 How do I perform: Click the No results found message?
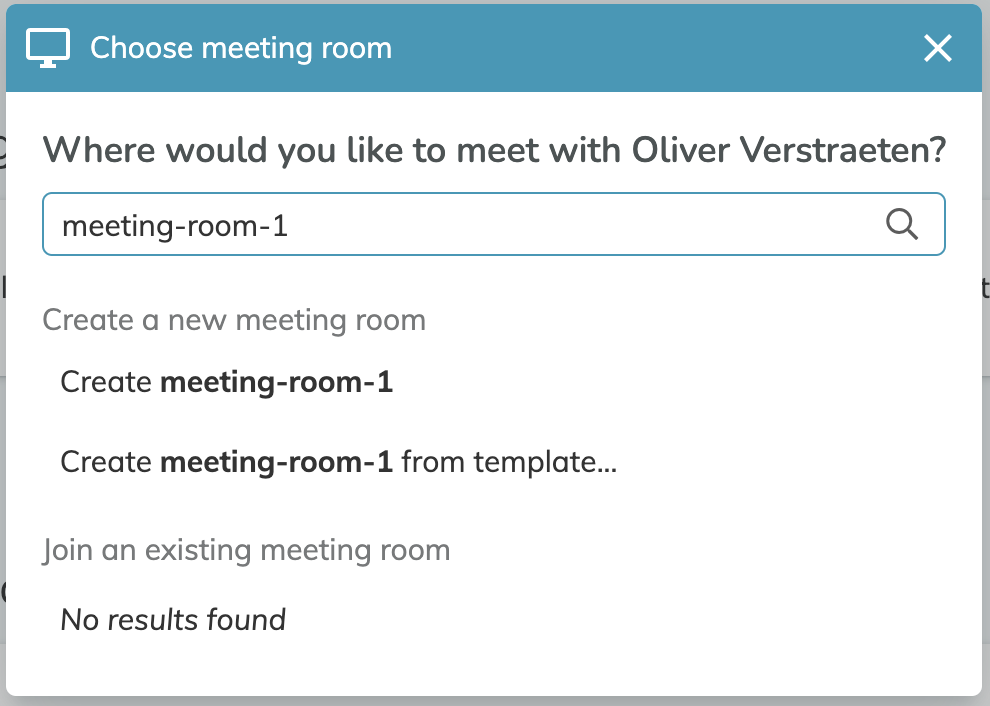click(x=173, y=619)
